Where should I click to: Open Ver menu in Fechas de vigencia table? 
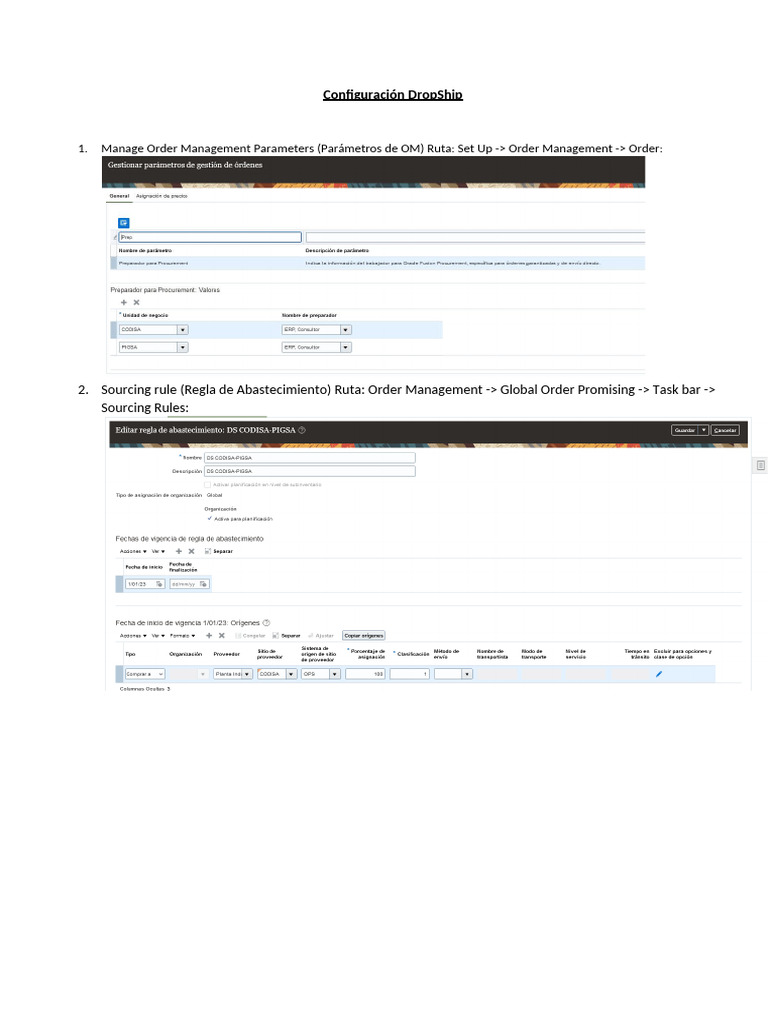tap(158, 551)
